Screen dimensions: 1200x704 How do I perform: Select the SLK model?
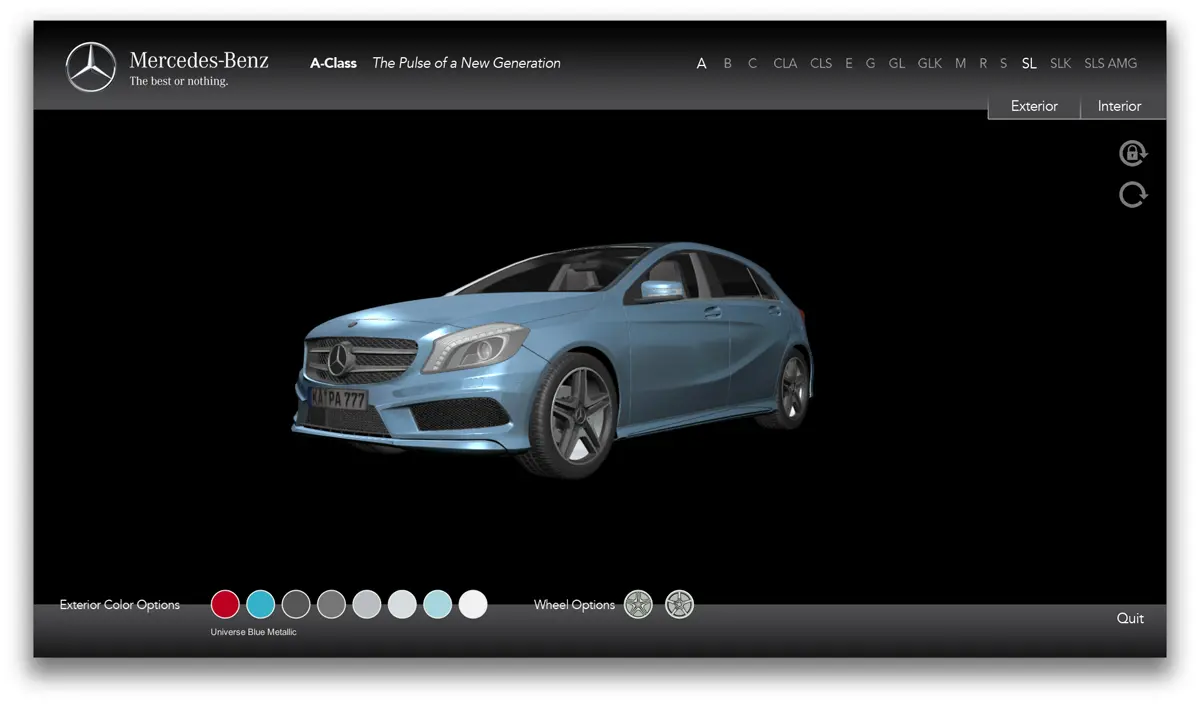1060,63
